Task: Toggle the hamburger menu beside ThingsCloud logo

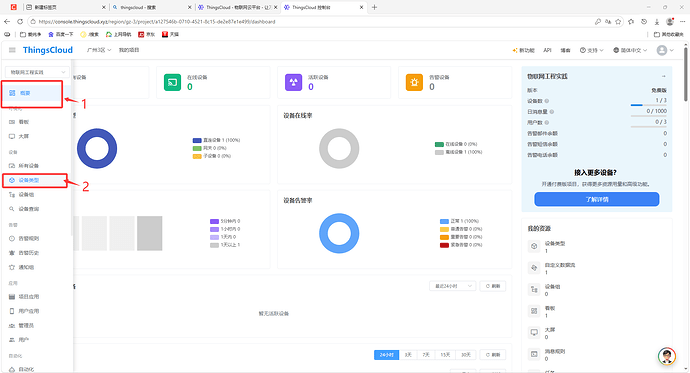Action: point(12,50)
